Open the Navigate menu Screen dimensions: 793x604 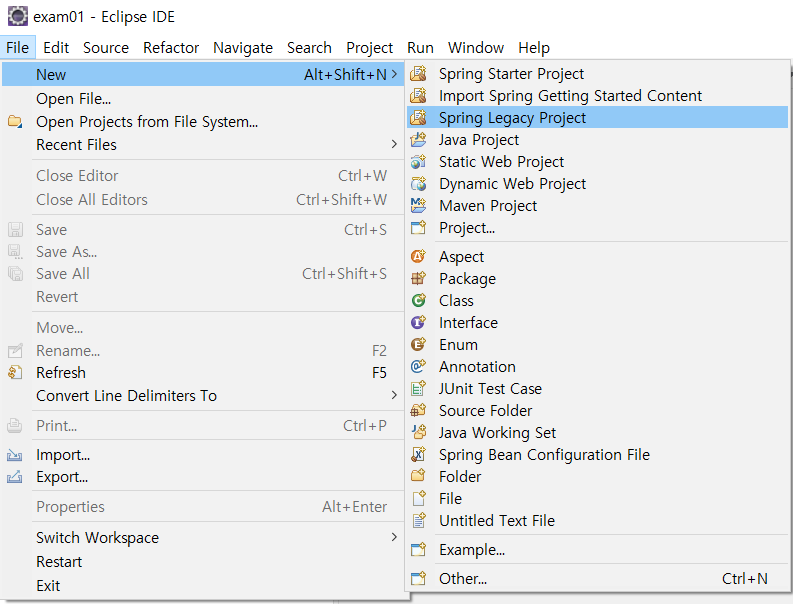(243, 48)
